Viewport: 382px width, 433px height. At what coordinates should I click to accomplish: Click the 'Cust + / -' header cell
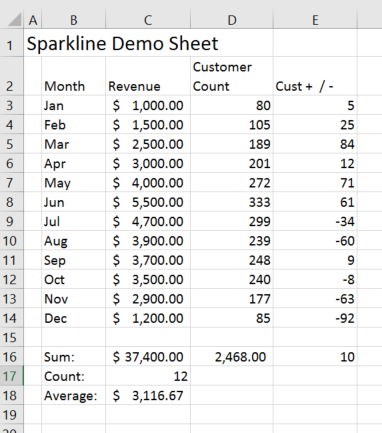click(315, 76)
